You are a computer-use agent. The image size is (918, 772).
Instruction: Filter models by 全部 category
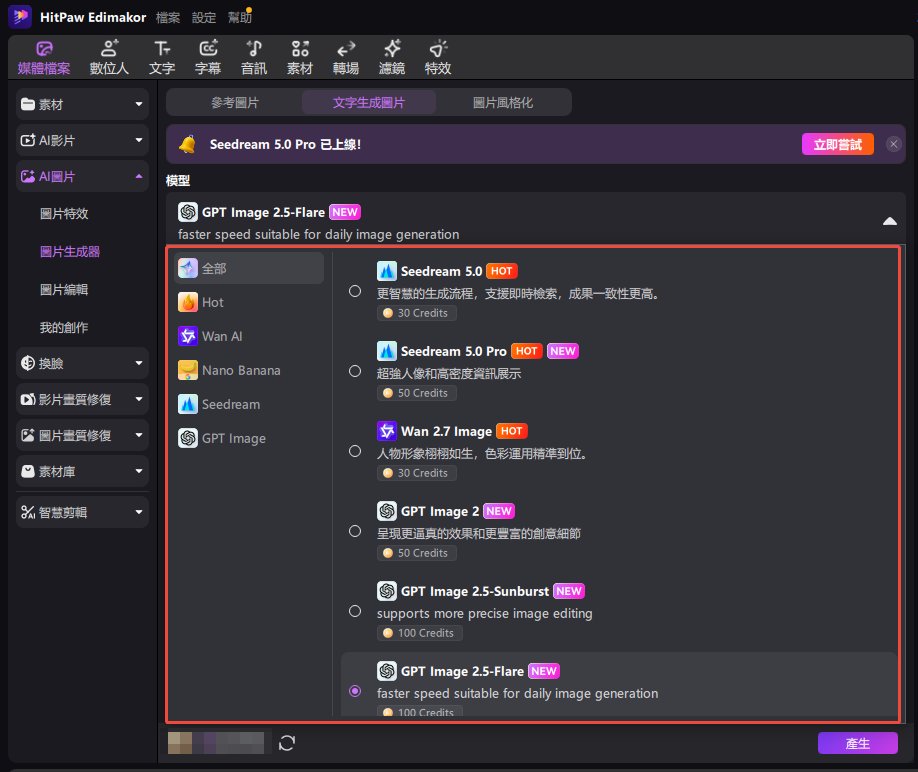[x=249, y=268]
